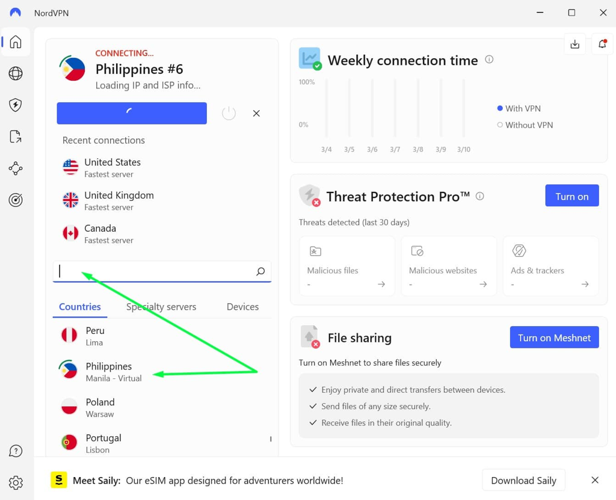Click the country search input field

(x=155, y=271)
